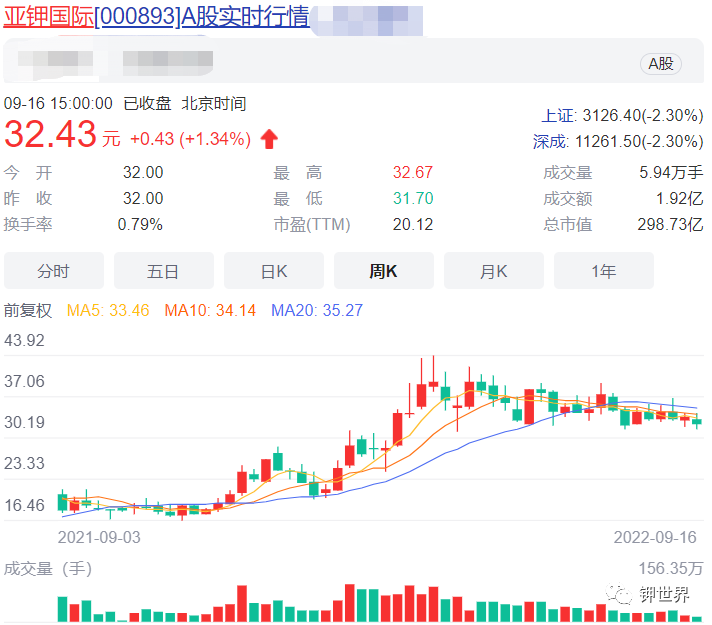Click the 2021-09-03 start date label
The width and height of the screenshot is (712, 625).
[x=99, y=537]
